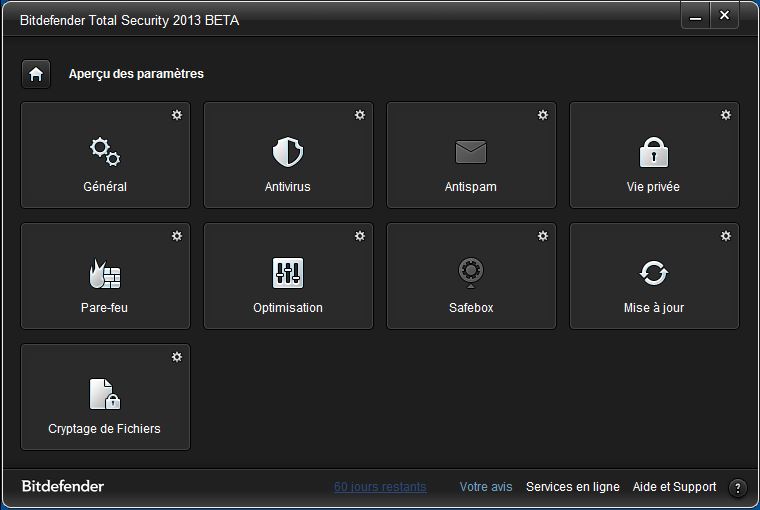Click the Antivirus label text

pos(287,187)
